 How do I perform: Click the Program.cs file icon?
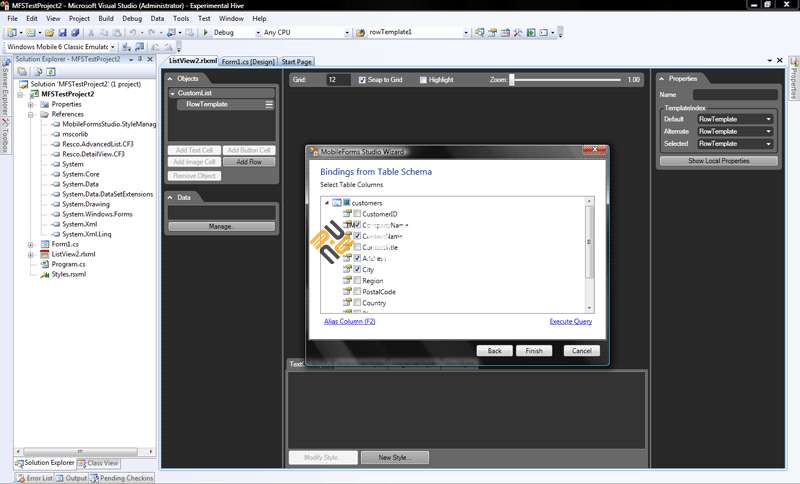pos(44,264)
